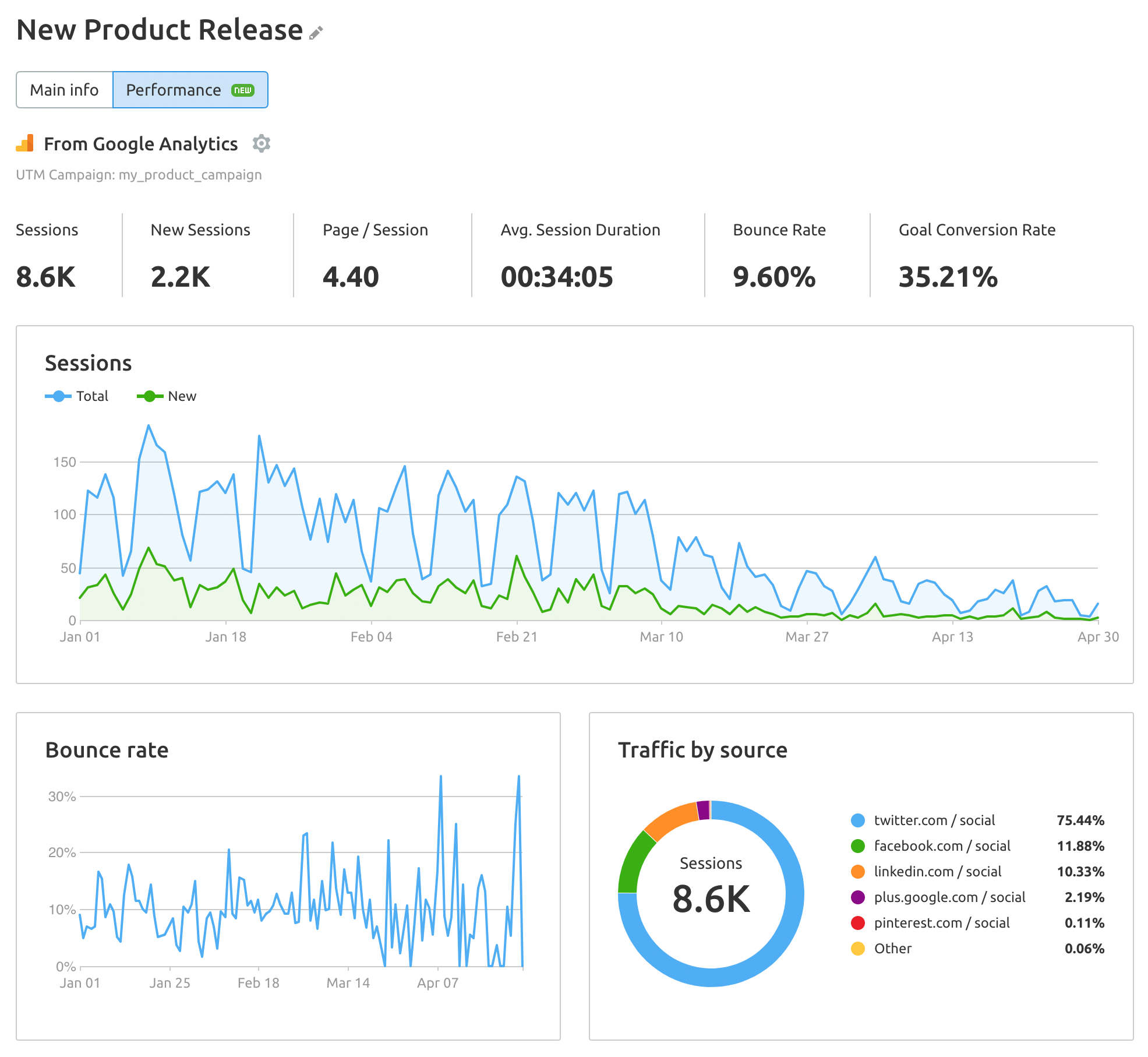The height and width of the screenshot is (1057, 1148).
Task: Click the Goal Conversion Rate value 35.21%
Action: [x=948, y=277]
